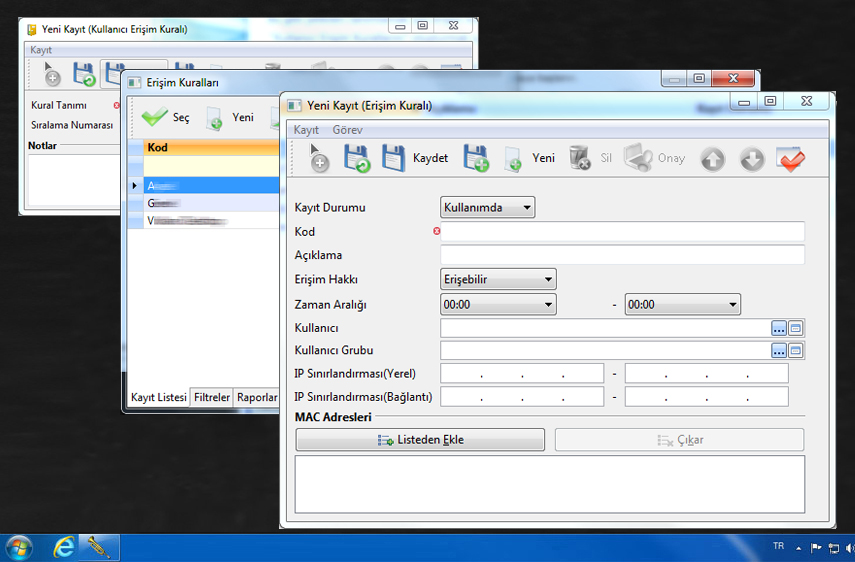This screenshot has width=855, height=562.
Task: Click into the Kod input field
Action: point(622,232)
